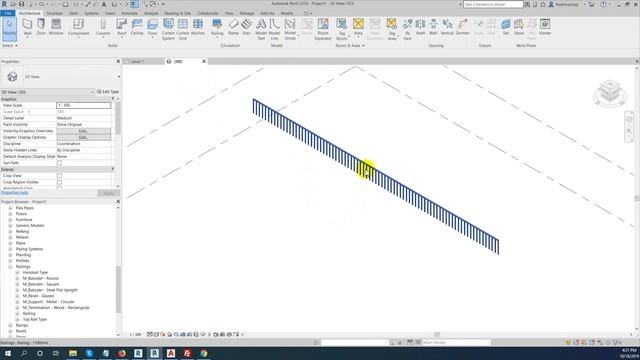The image size is (640, 360).
Task: Expand the M_Baluster - Round node
Action: coord(17,278)
